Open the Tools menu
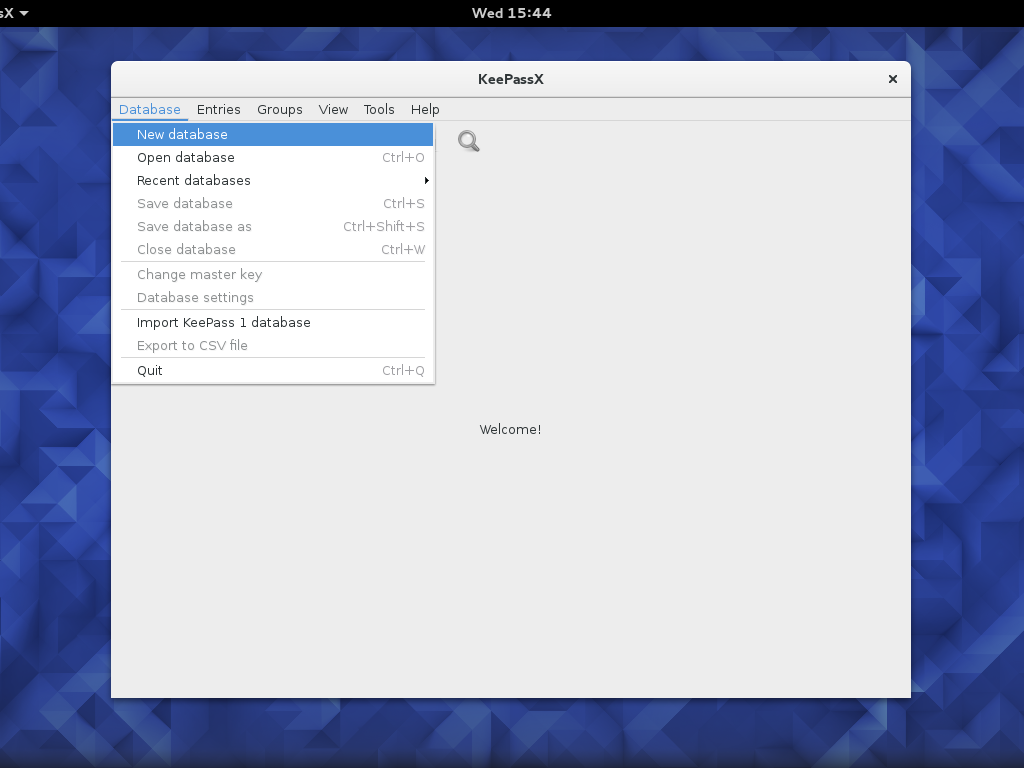The height and width of the screenshot is (768, 1024). (x=379, y=110)
